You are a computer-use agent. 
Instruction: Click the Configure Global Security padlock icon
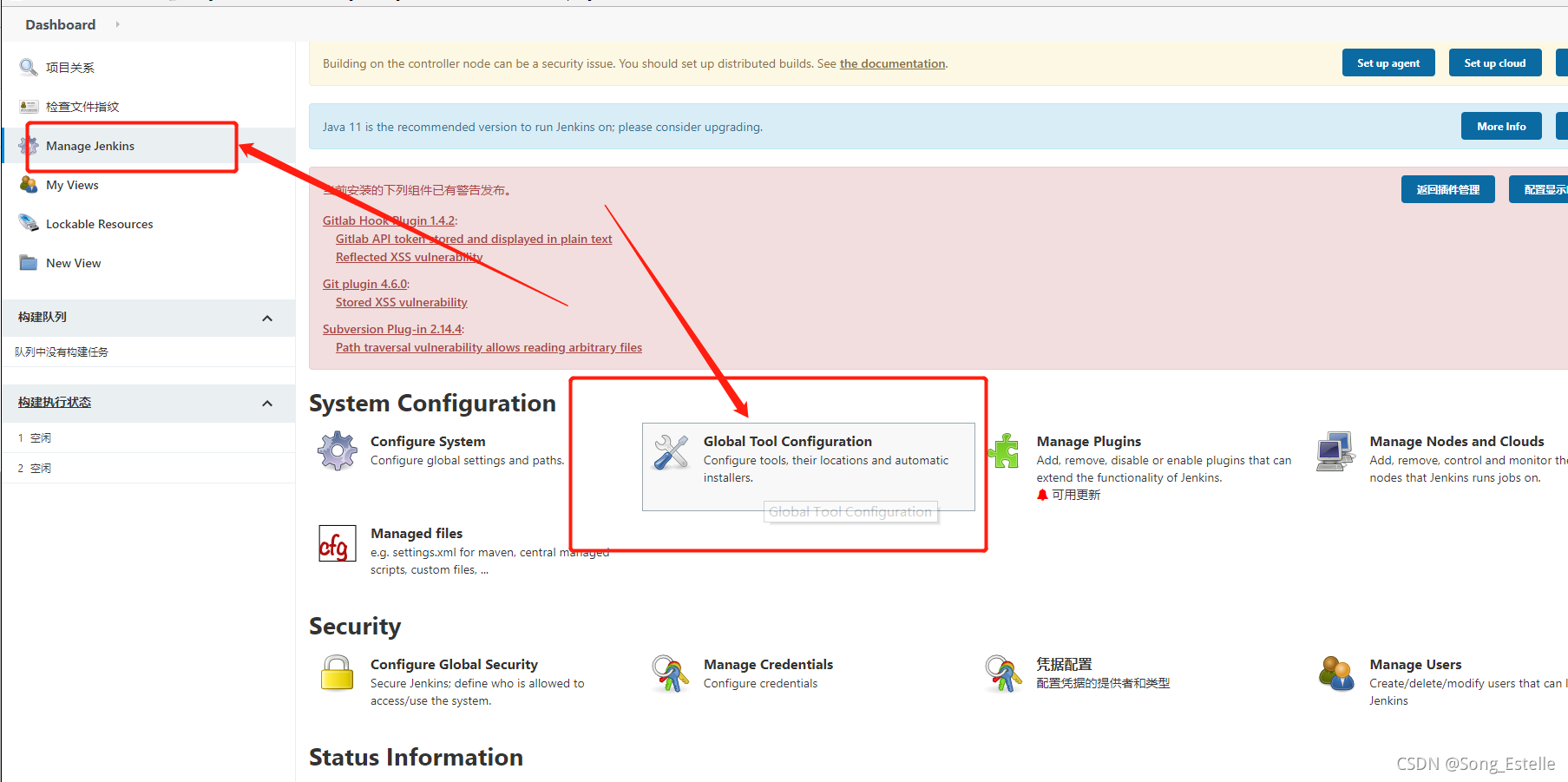click(x=338, y=674)
